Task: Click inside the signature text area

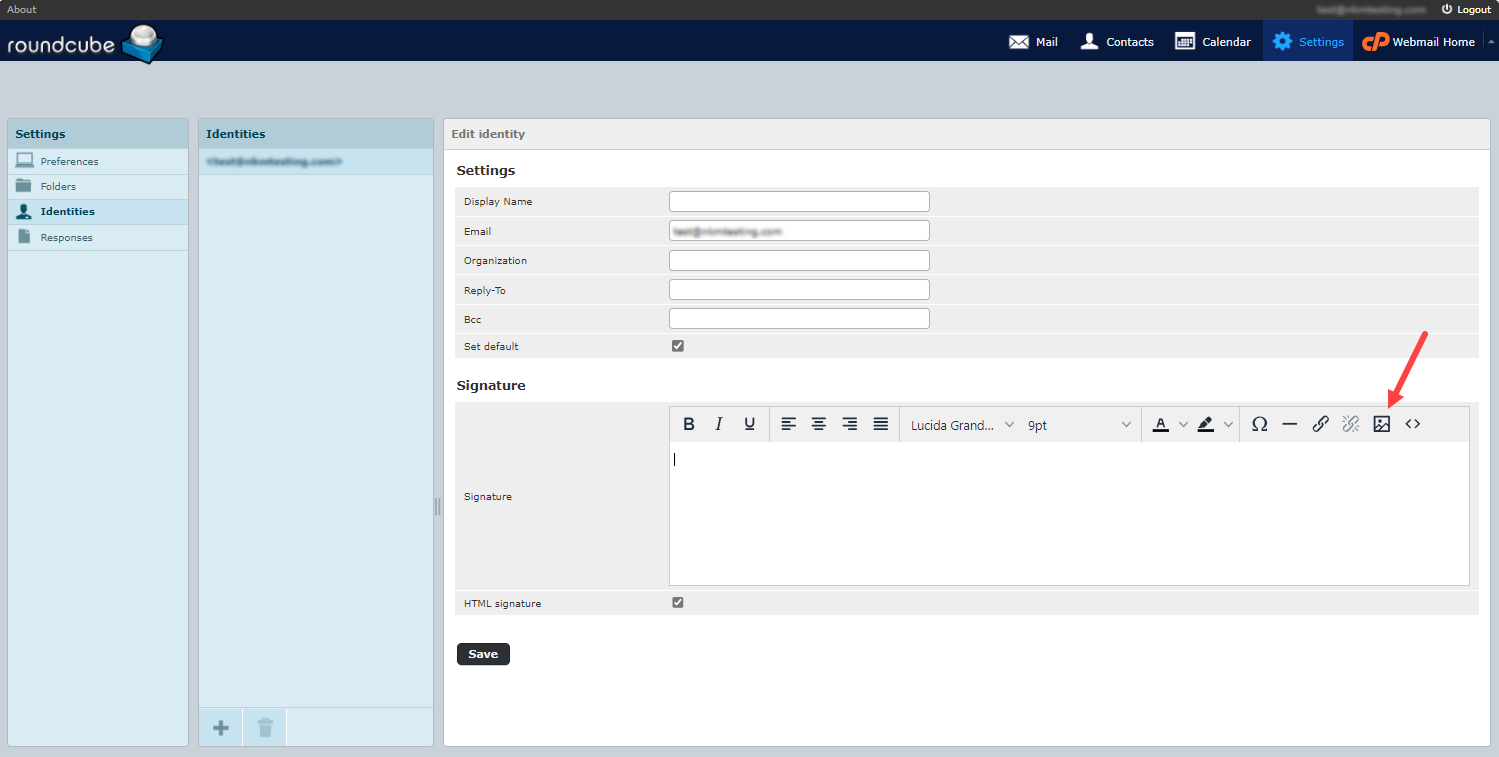Action: [x=1069, y=513]
